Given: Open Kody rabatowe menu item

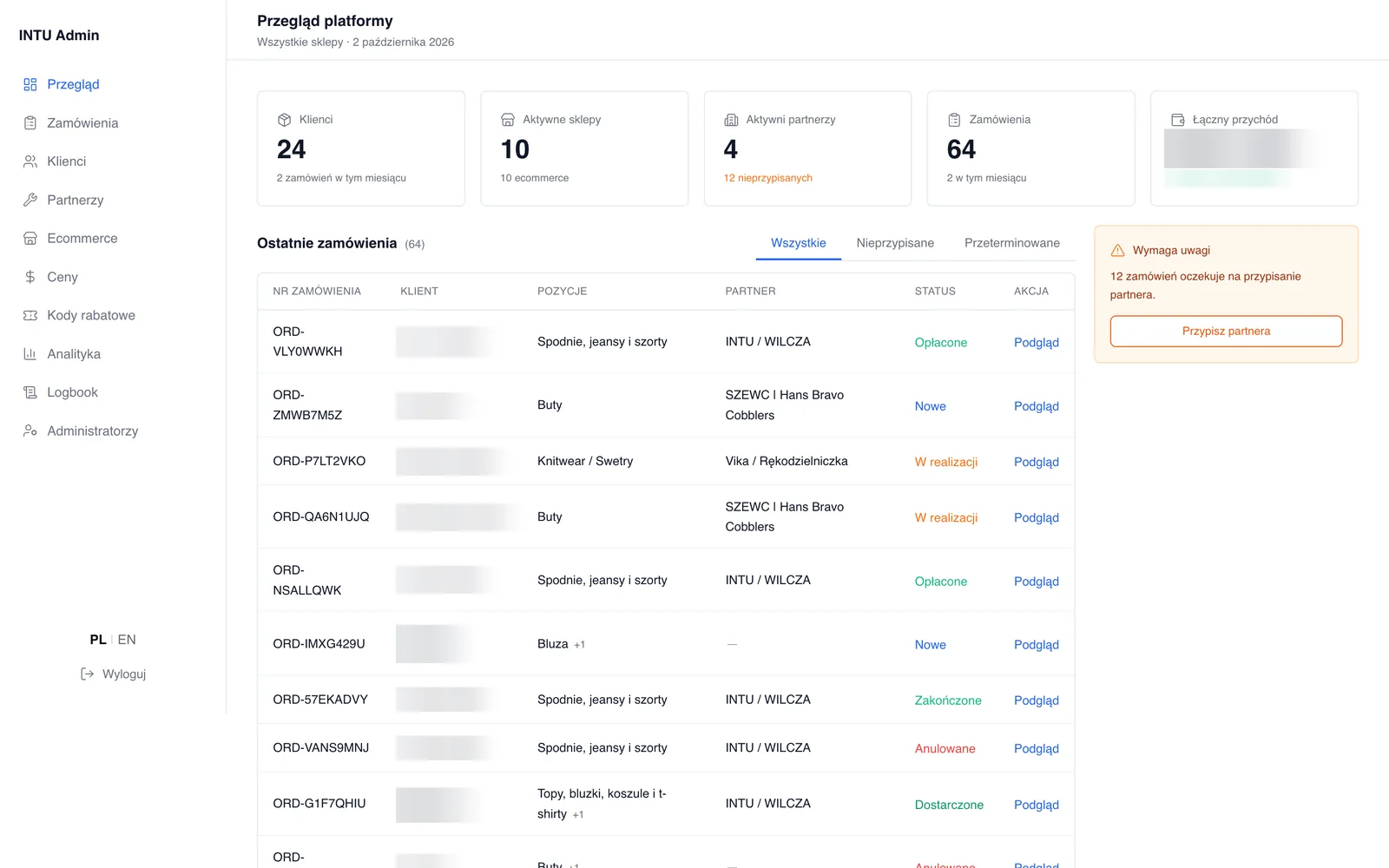Looking at the screenshot, I should tap(91, 315).
